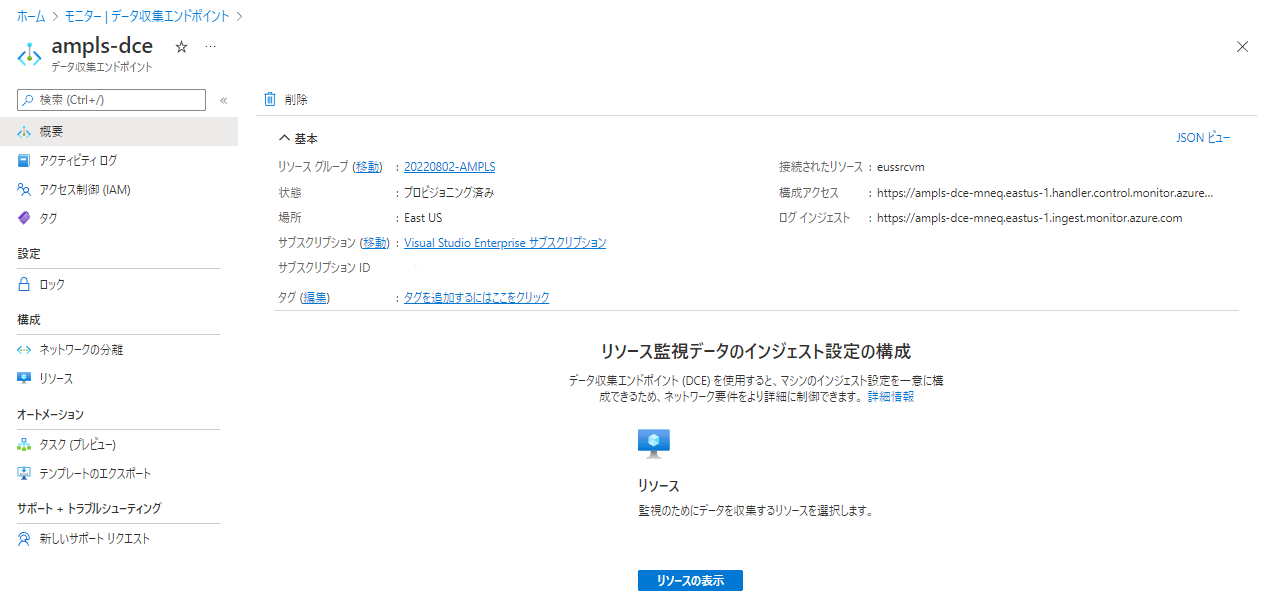Open the 詳細情報 link
The image size is (1262, 613).
tap(890, 397)
